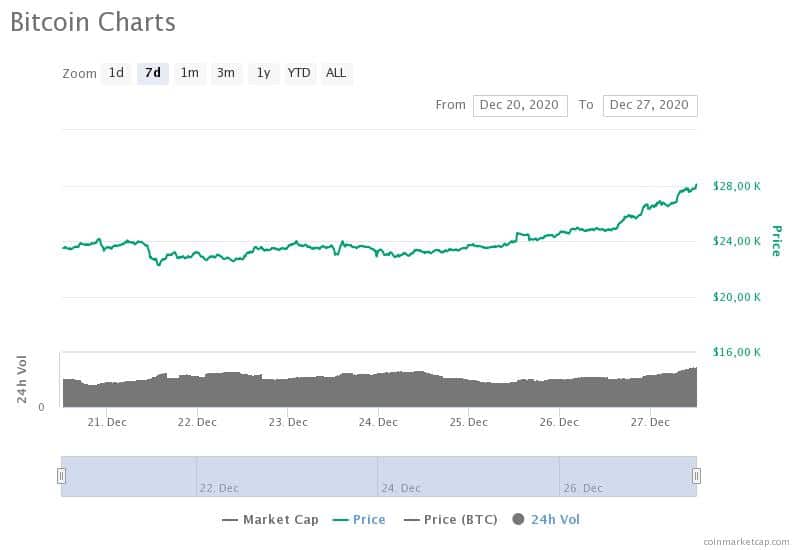Screen dimensions: 800x550
Task: Switch zoom to 3m
Action: (x=226, y=73)
